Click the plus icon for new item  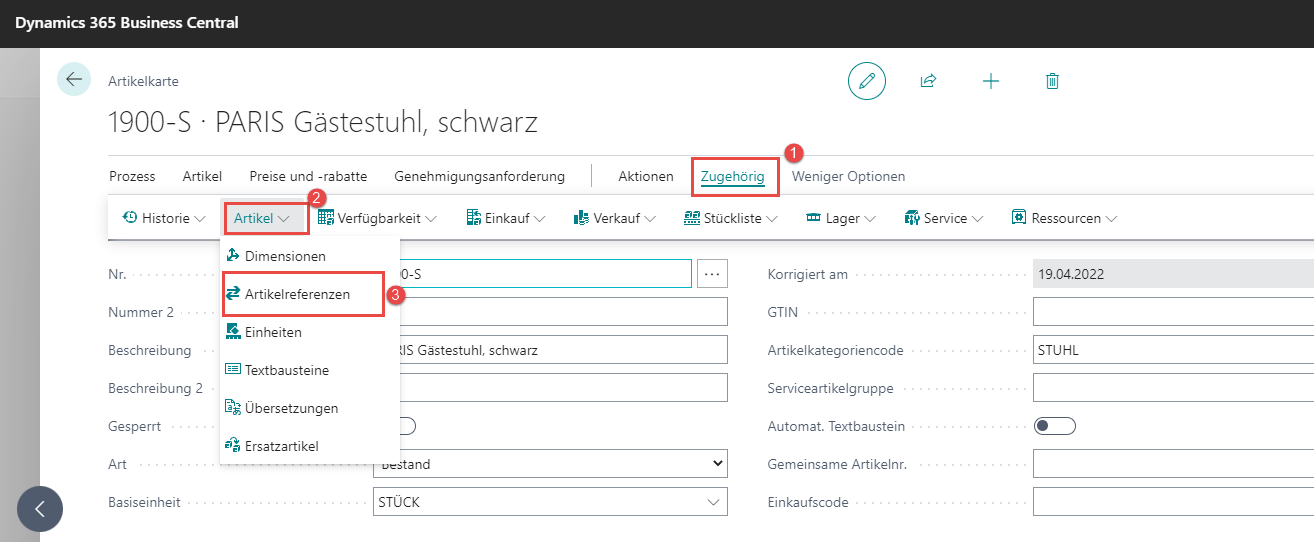click(x=991, y=81)
